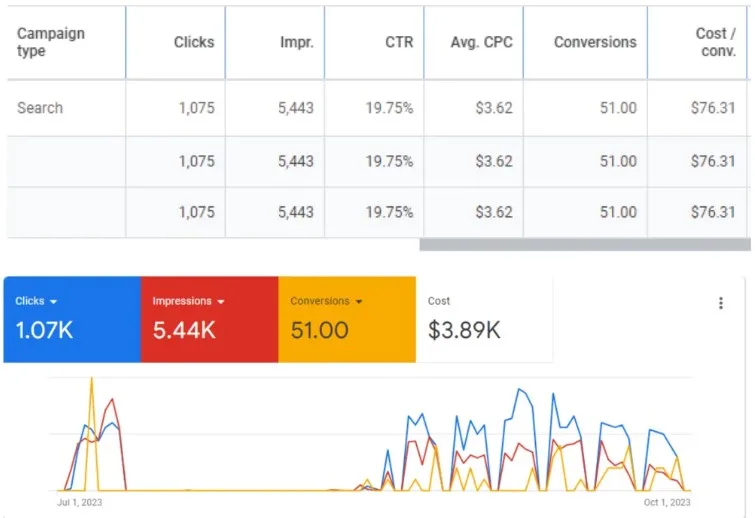Click the highest blue clicks peak in chart

pyautogui.click(x=518, y=390)
